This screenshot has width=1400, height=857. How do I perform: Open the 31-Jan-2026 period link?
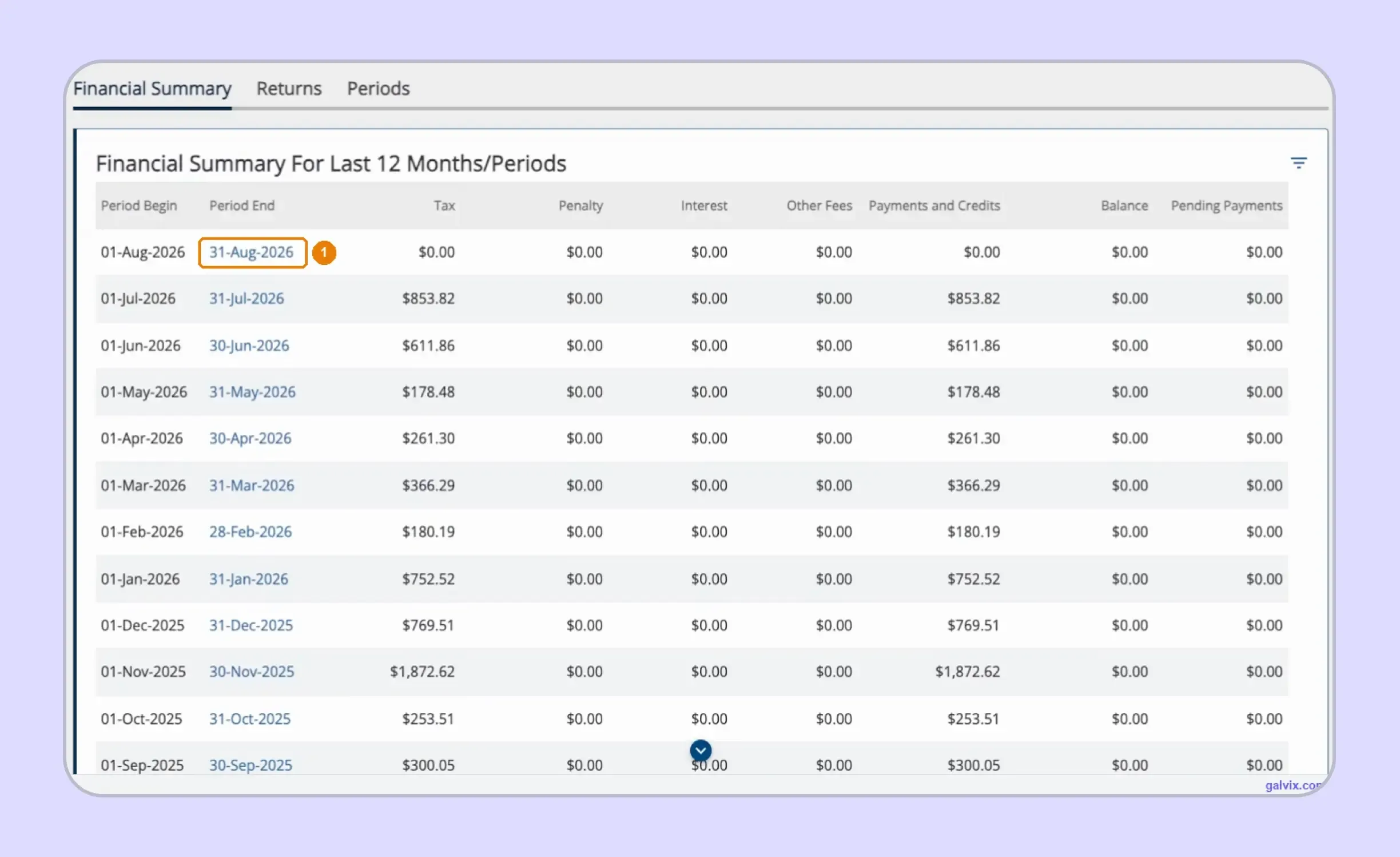[x=249, y=579]
